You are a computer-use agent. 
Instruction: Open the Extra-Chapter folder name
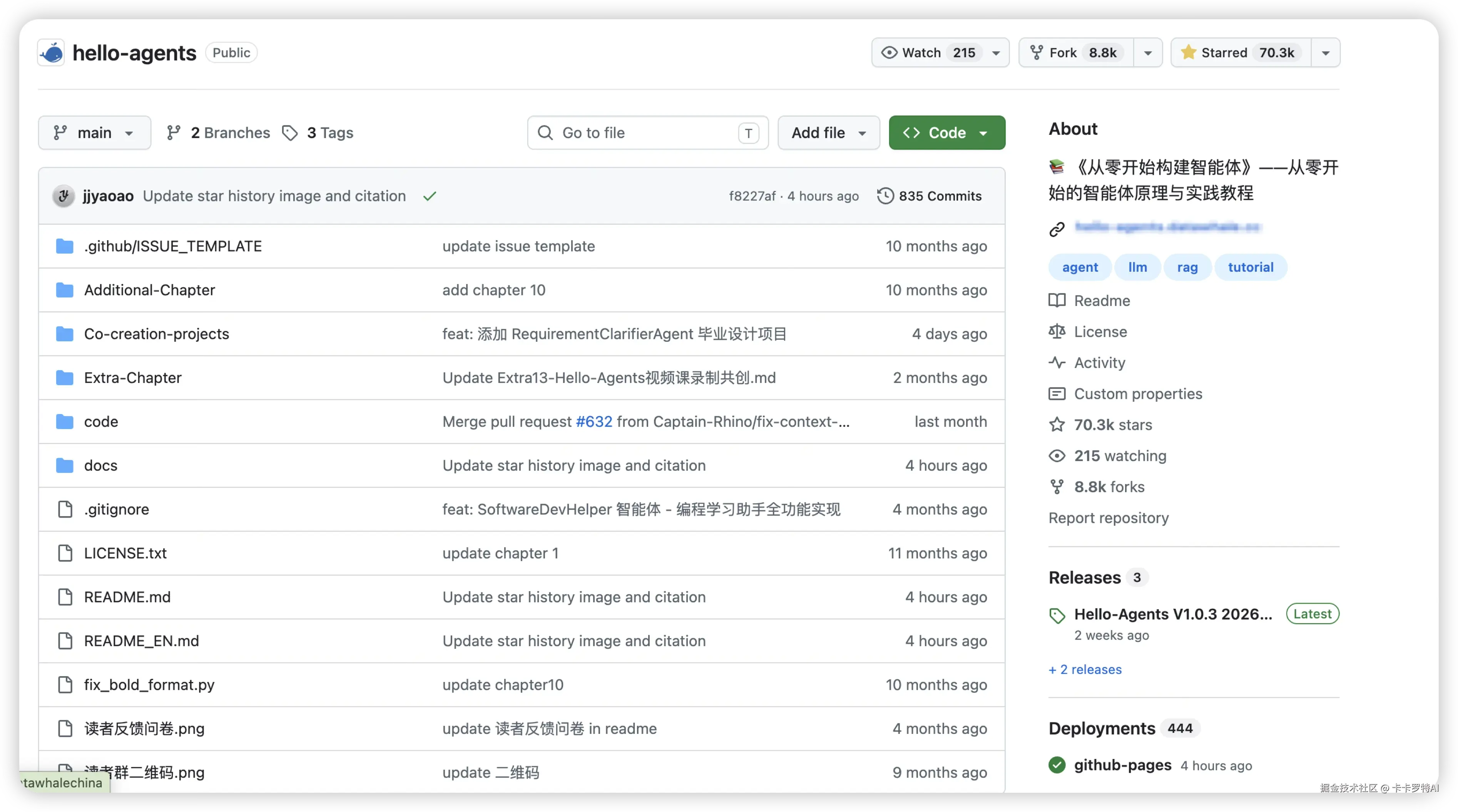click(x=133, y=378)
